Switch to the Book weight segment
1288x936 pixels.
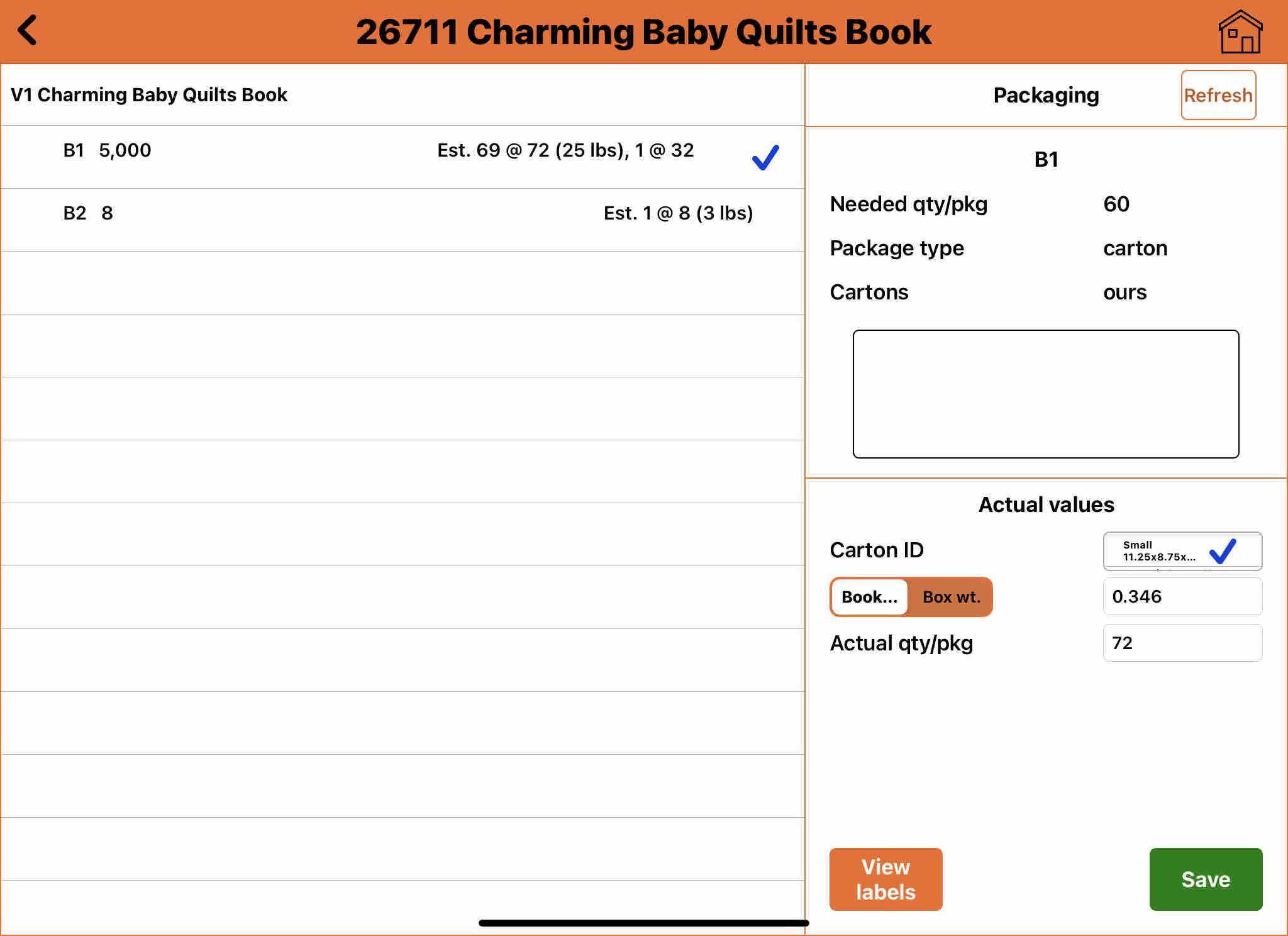click(869, 597)
